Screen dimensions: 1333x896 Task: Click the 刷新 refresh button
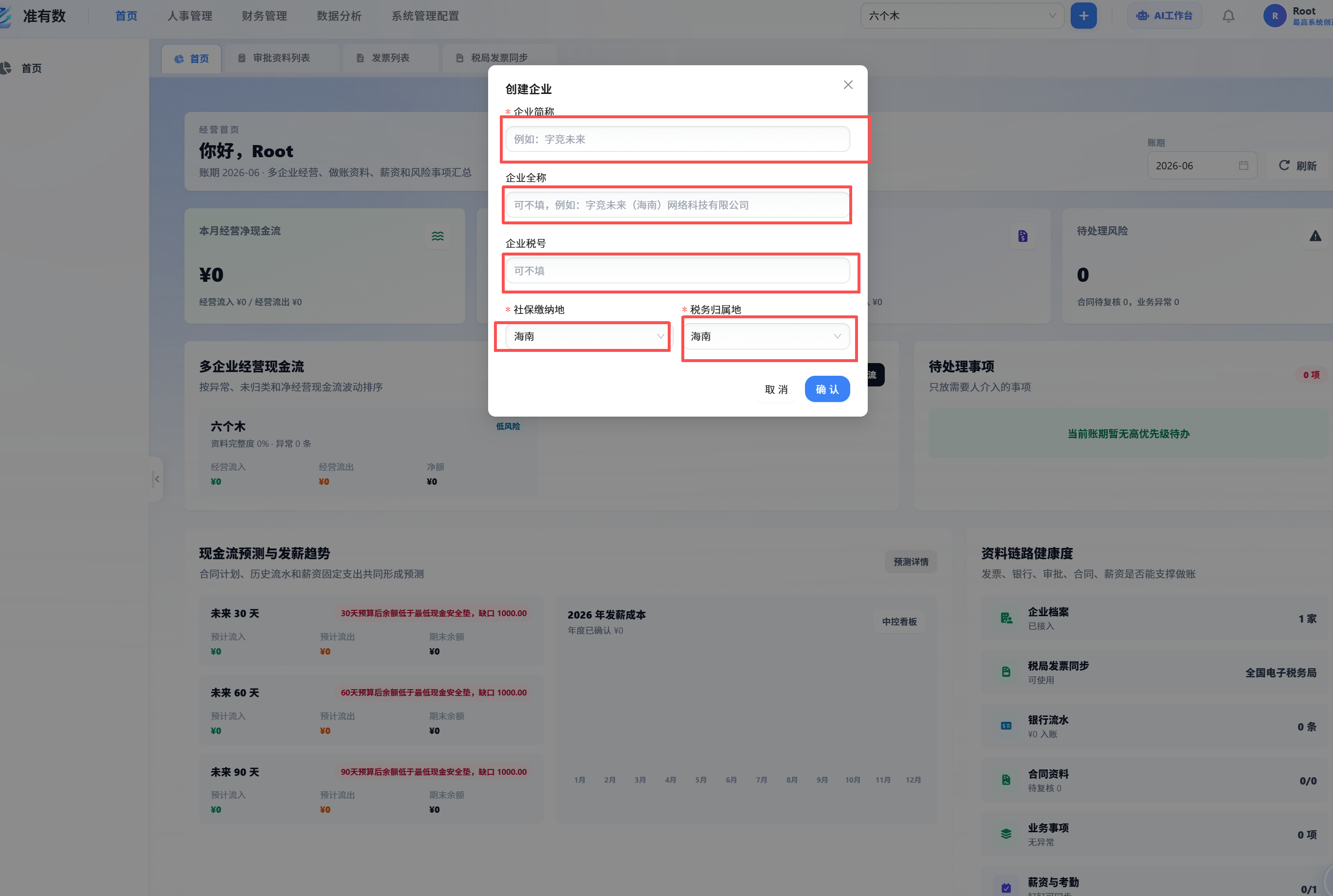[x=1297, y=165]
